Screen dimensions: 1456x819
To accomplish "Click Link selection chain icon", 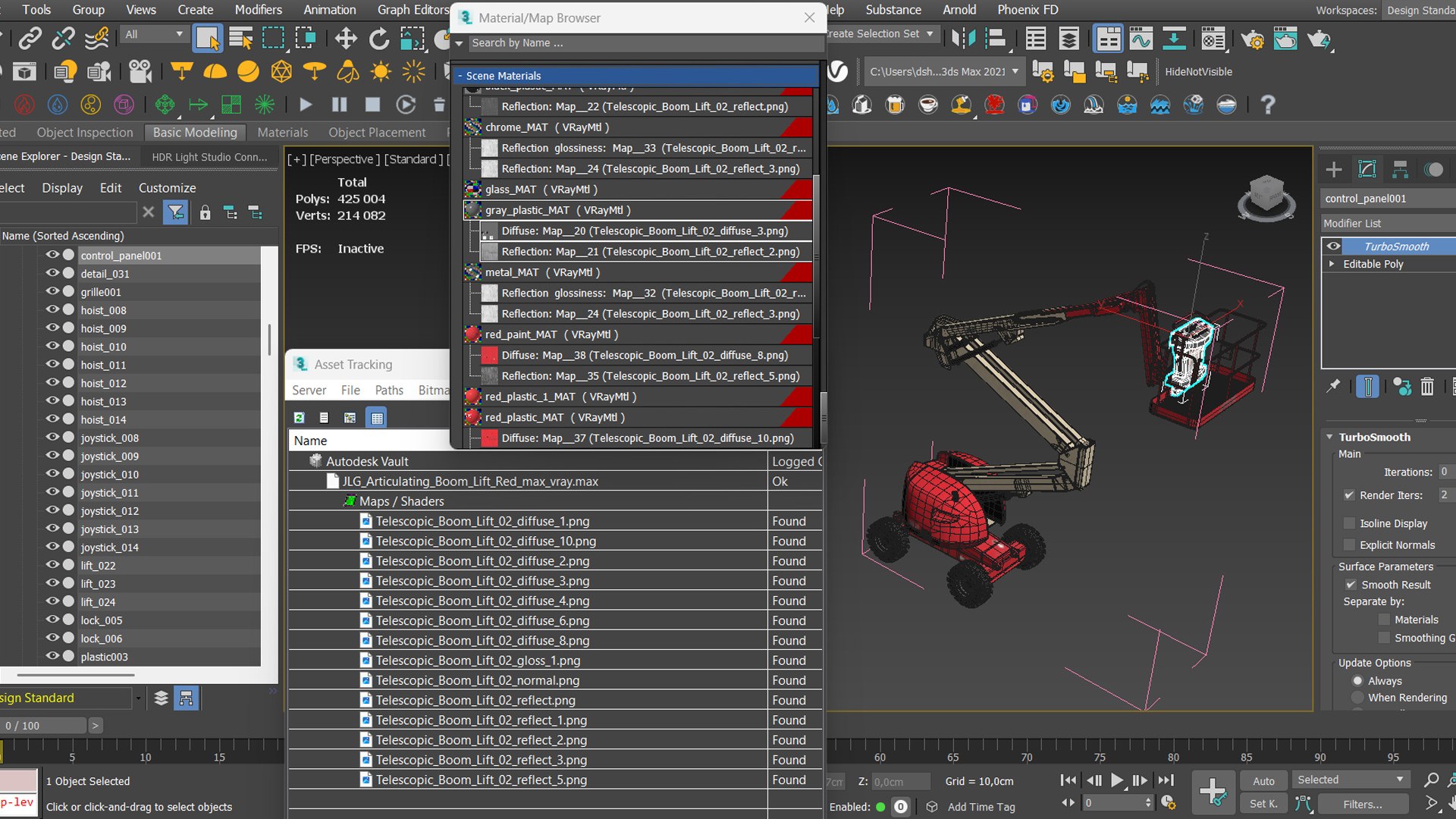I will tap(30, 38).
